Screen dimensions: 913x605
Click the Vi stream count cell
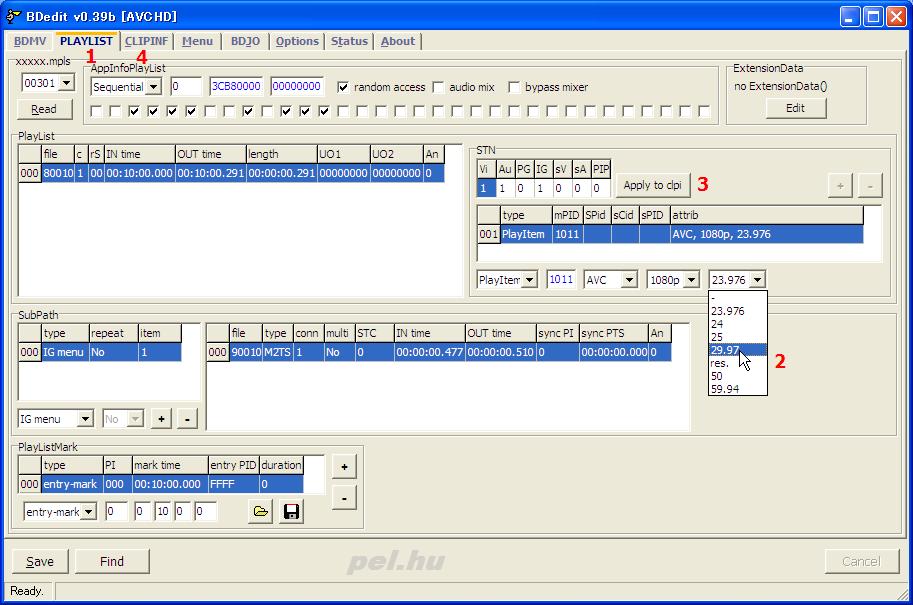(x=486, y=188)
